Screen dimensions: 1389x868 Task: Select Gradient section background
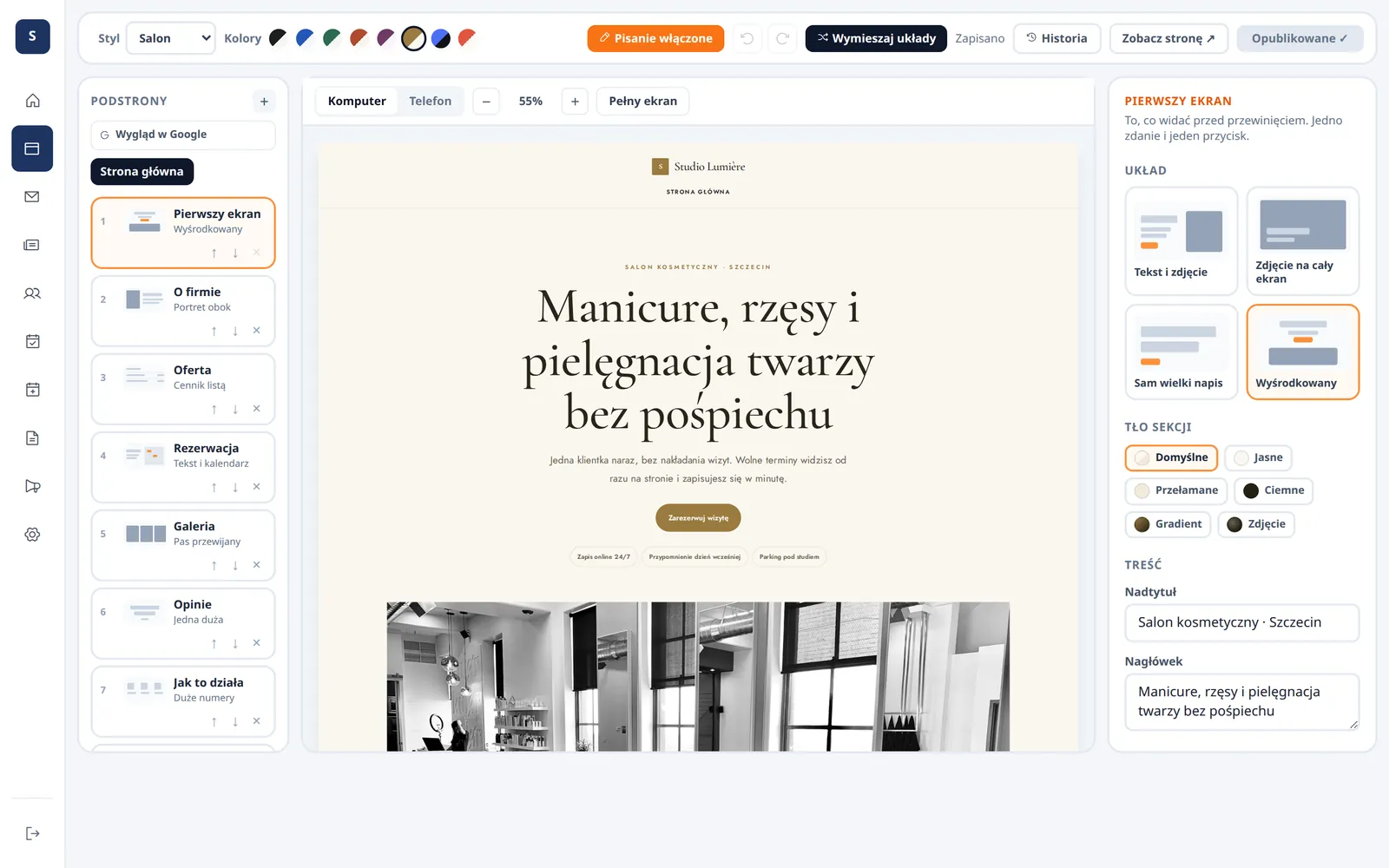pos(1168,524)
